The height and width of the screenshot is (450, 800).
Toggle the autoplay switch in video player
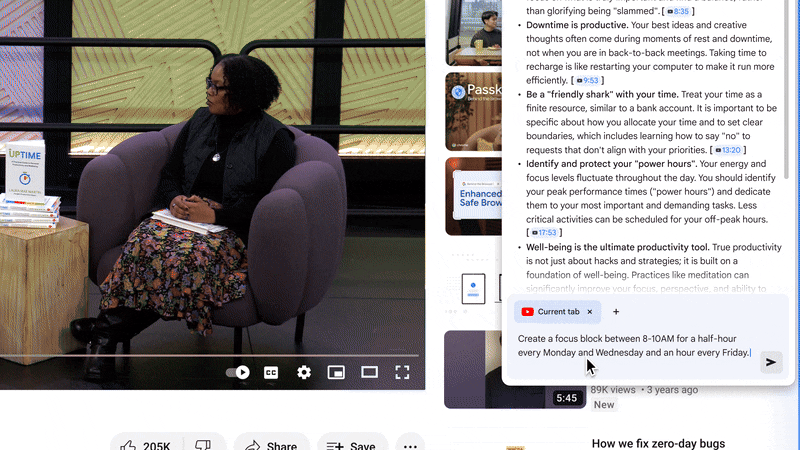tap(238, 372)
